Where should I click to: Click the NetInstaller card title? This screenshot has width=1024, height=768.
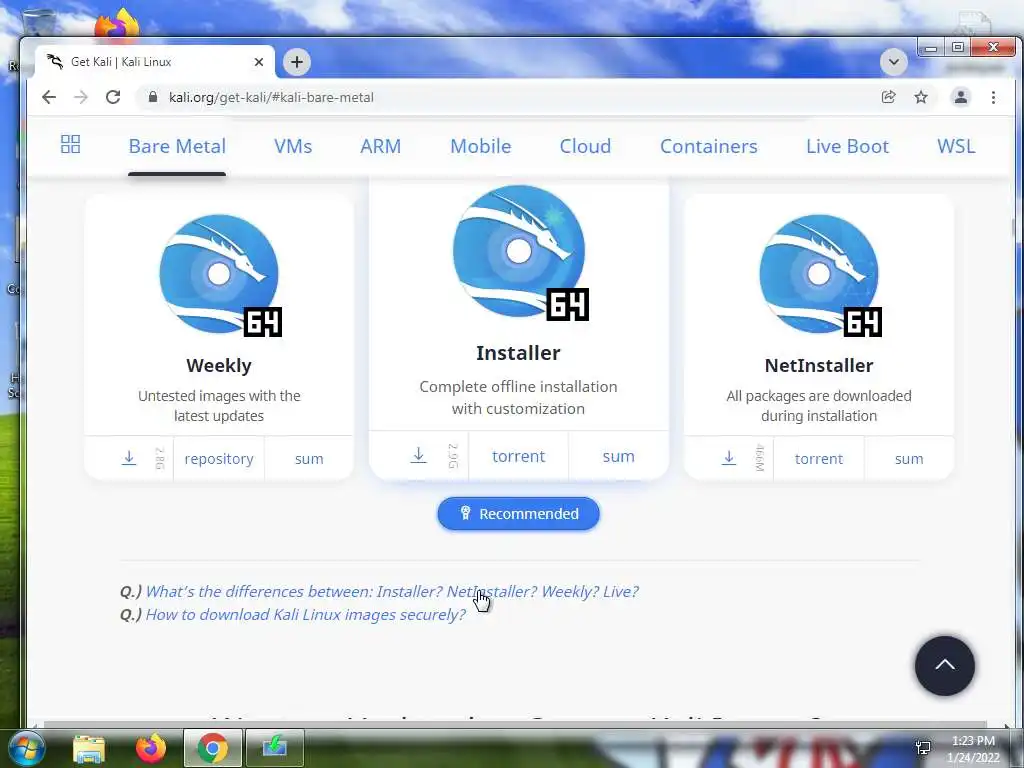click(x=819, y=365)
